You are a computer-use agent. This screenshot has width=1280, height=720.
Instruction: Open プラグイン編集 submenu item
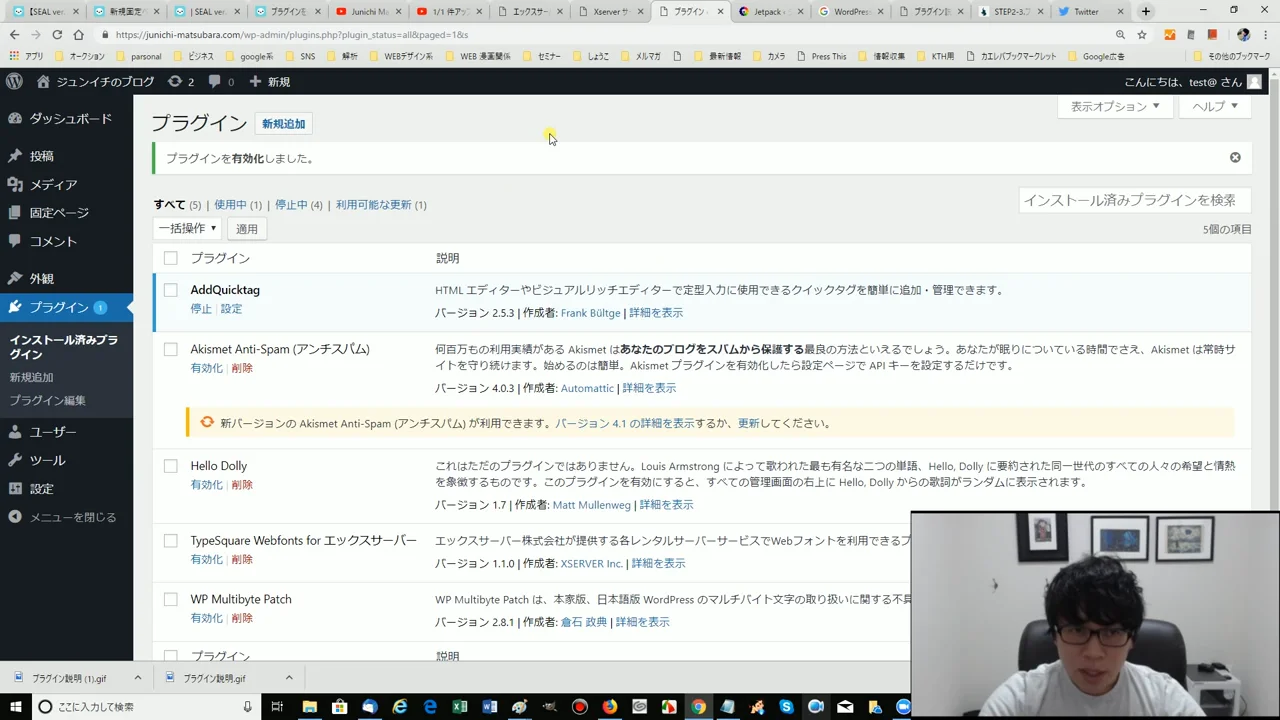47,400
